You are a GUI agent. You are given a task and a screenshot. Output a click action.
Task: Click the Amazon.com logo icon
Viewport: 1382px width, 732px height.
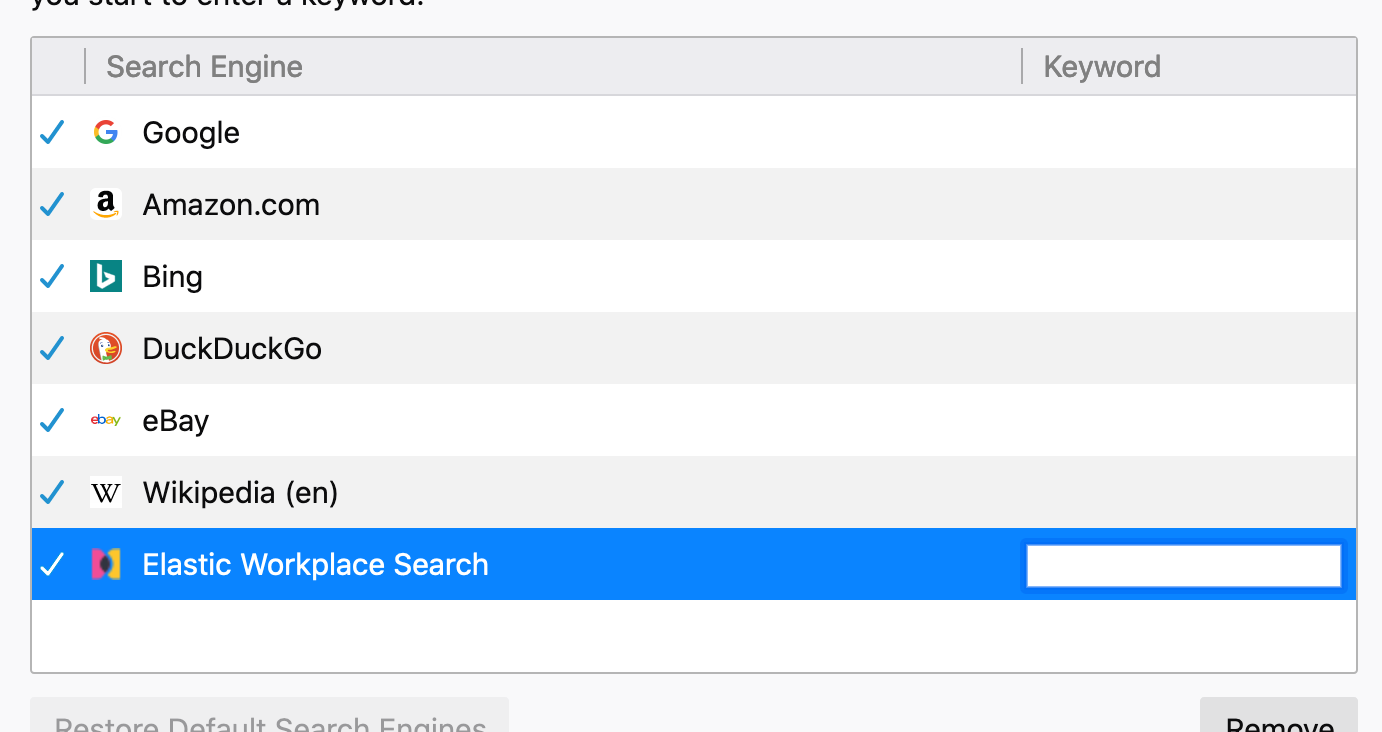tap(105, 203)
